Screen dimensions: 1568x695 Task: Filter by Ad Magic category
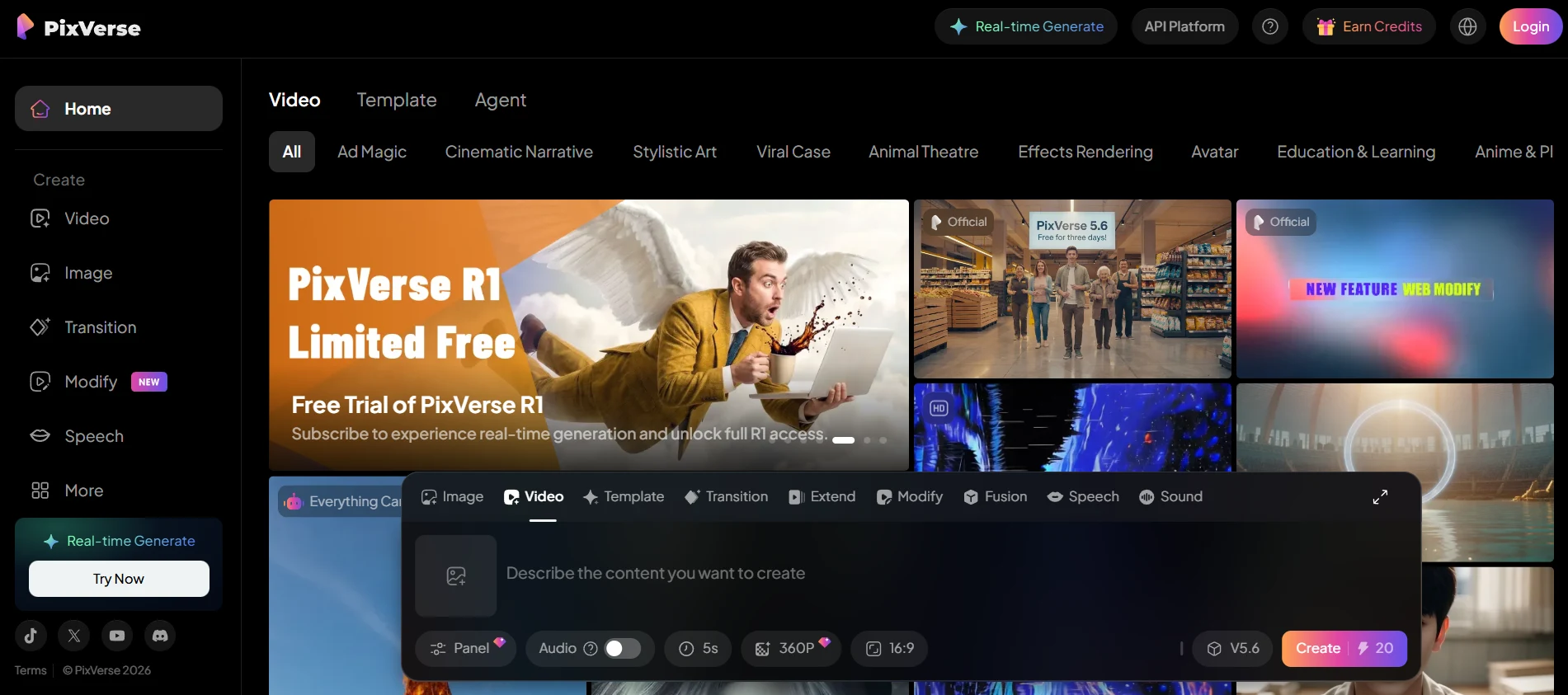(x=372, y=152)
